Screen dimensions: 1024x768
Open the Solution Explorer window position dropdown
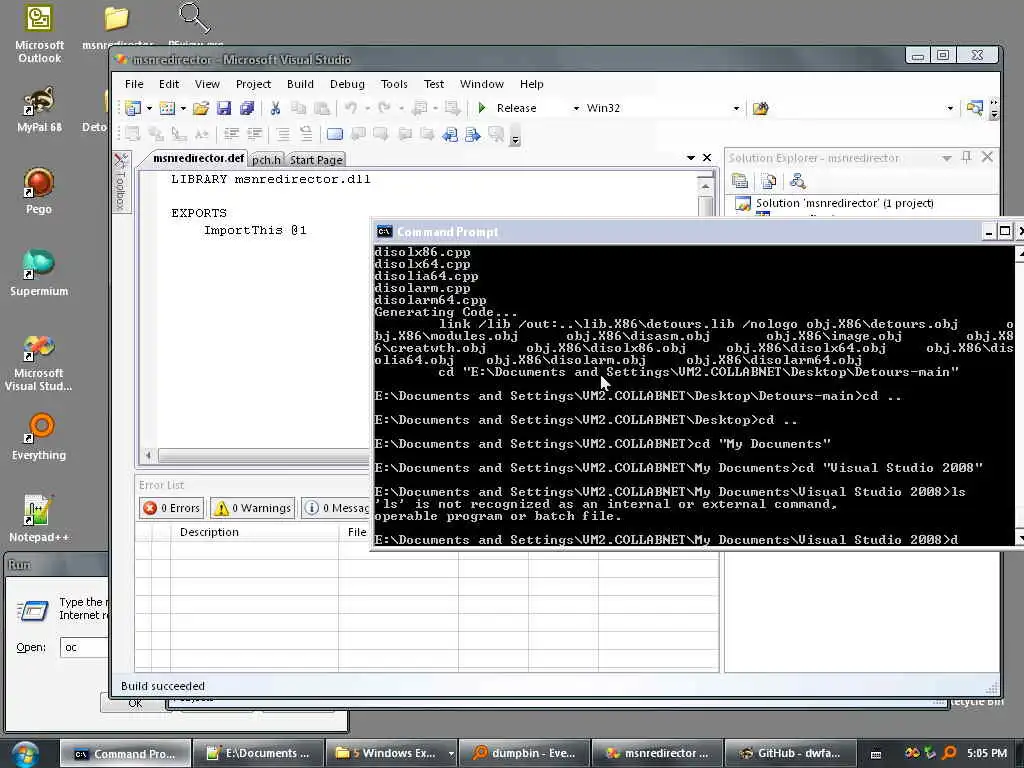pyautogui.click(x=946, y=158)
